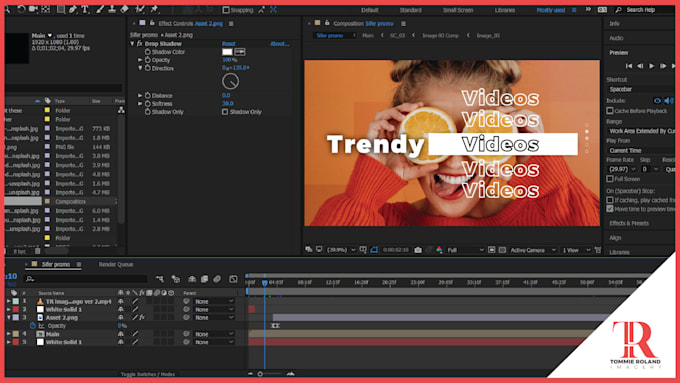Select the Rectangle shape tool

click(61, 9)
